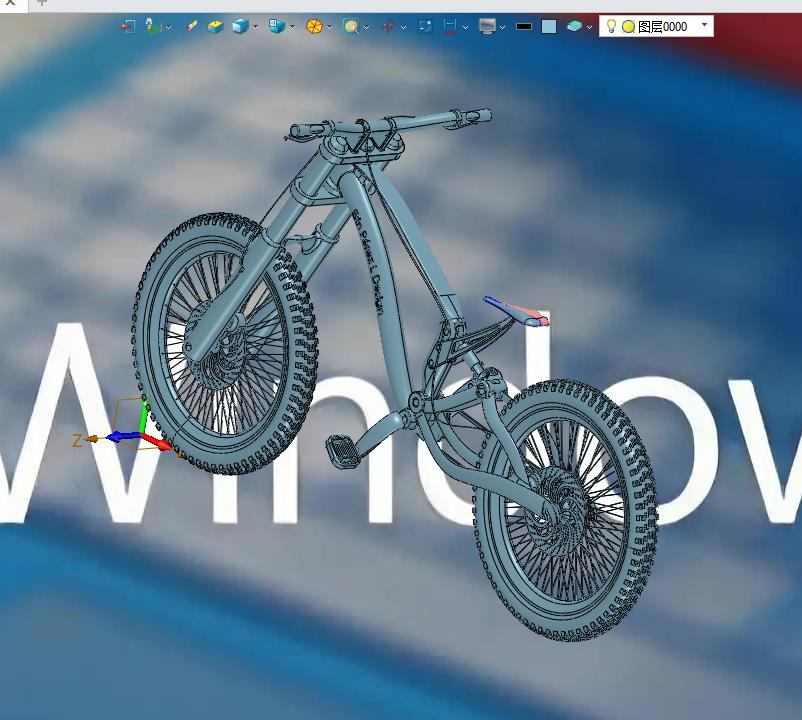Click the orange wheel render icon
The width and height of the screenshot is (802, 720).
(x=314, y=26)
